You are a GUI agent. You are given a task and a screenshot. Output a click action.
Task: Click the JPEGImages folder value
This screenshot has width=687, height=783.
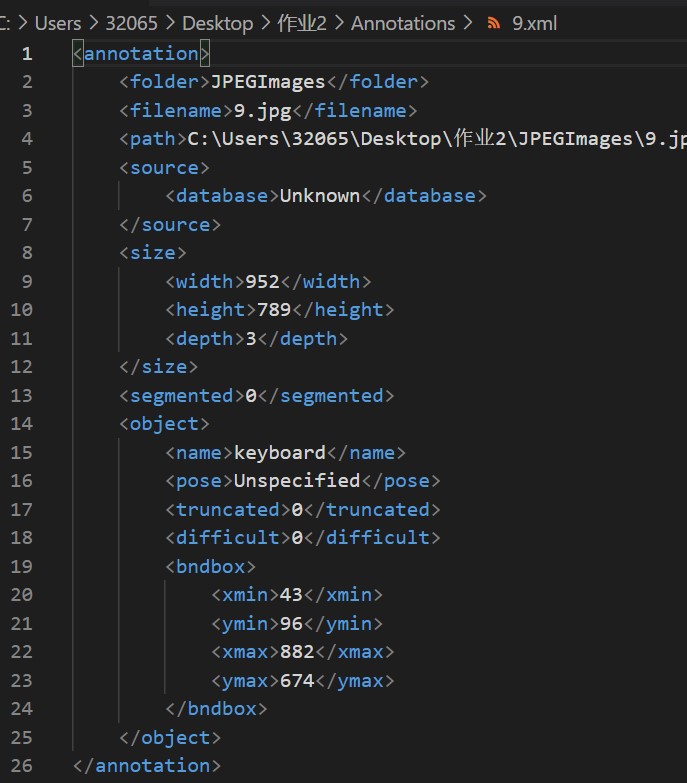point(268,82)
